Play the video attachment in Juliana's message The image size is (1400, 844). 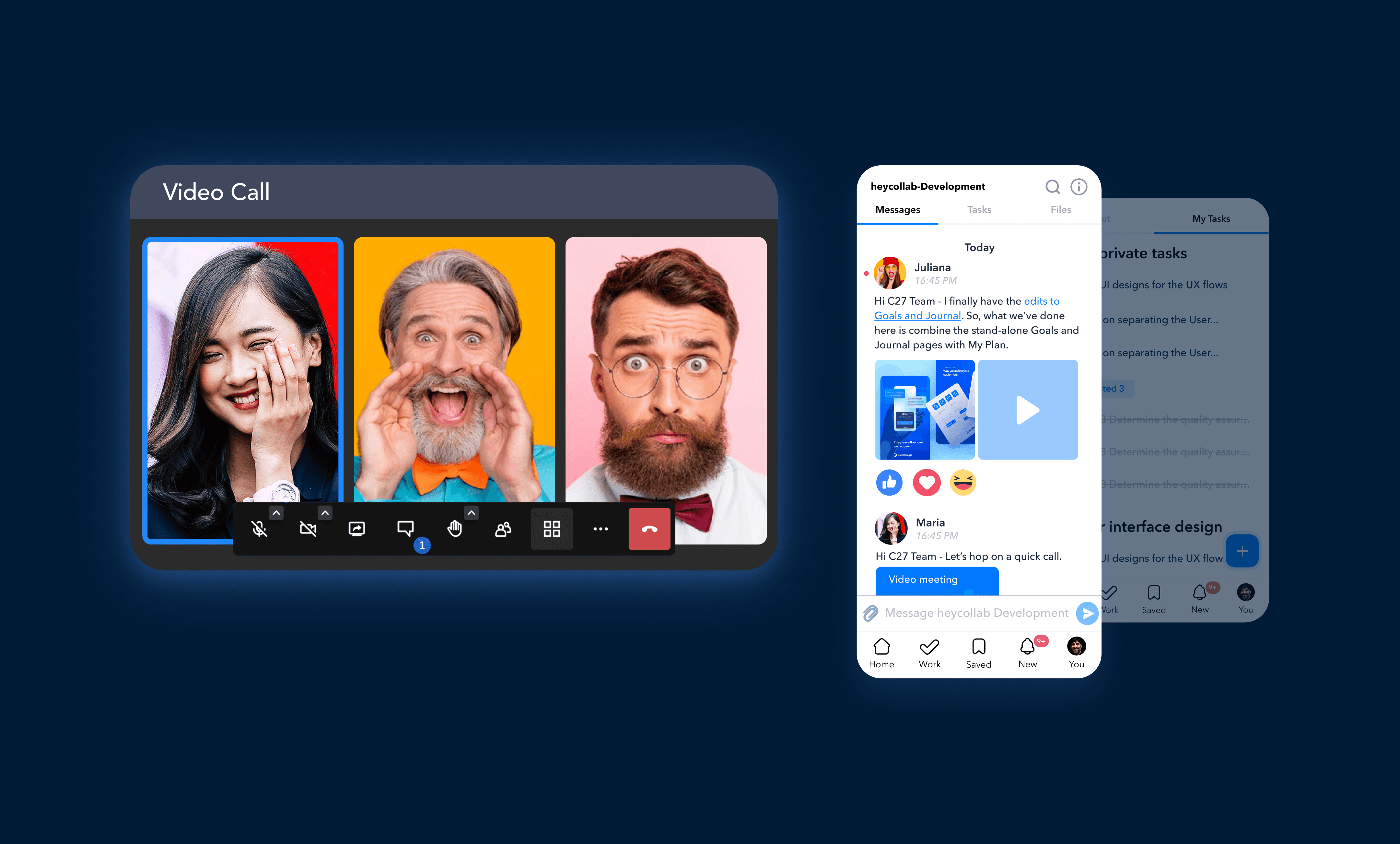(x=1027, y=410)
